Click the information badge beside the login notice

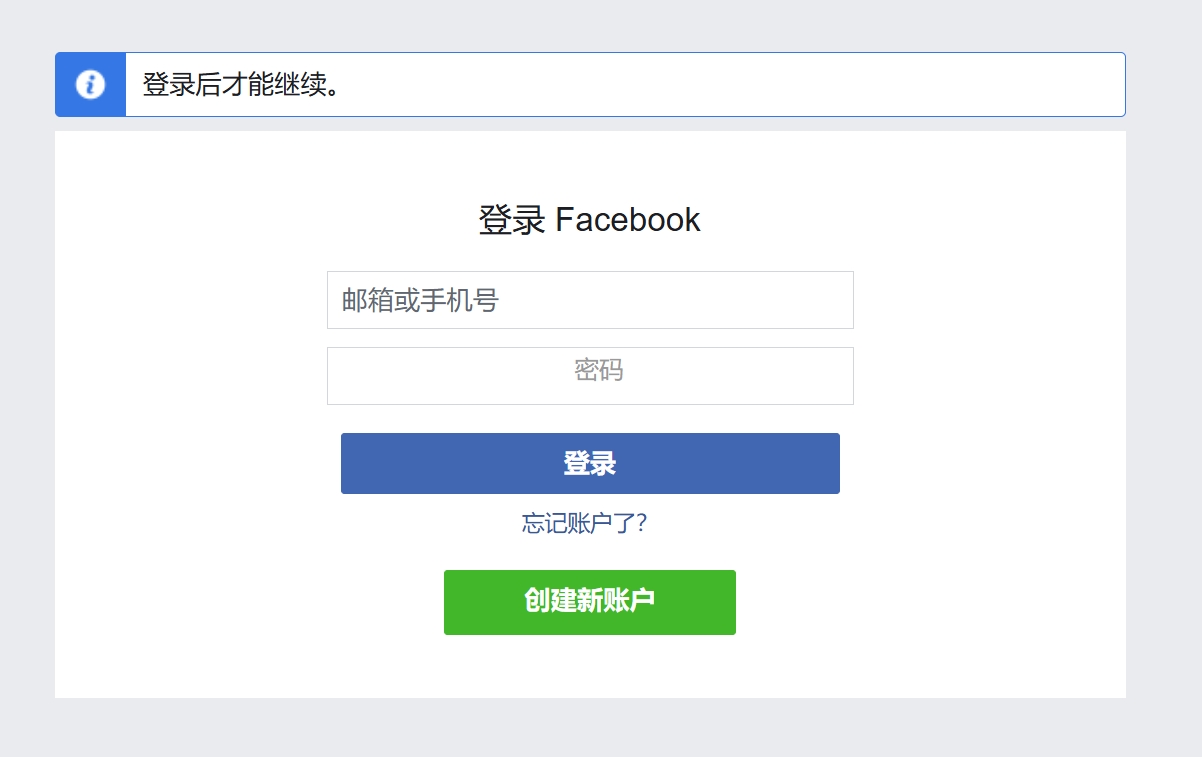(90, 84)
